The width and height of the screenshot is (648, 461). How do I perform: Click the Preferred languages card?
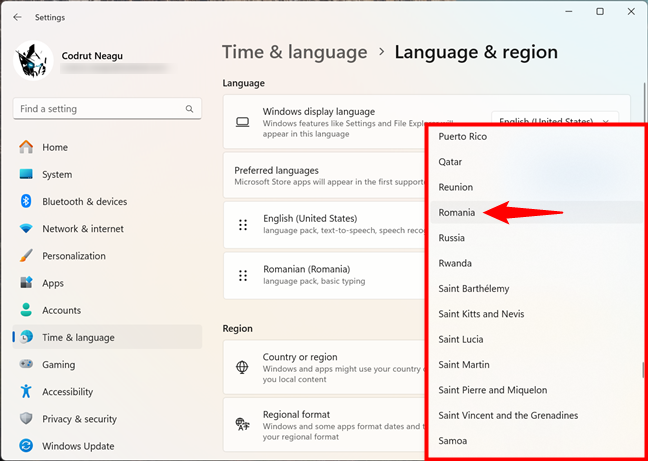tap(324, 176)
